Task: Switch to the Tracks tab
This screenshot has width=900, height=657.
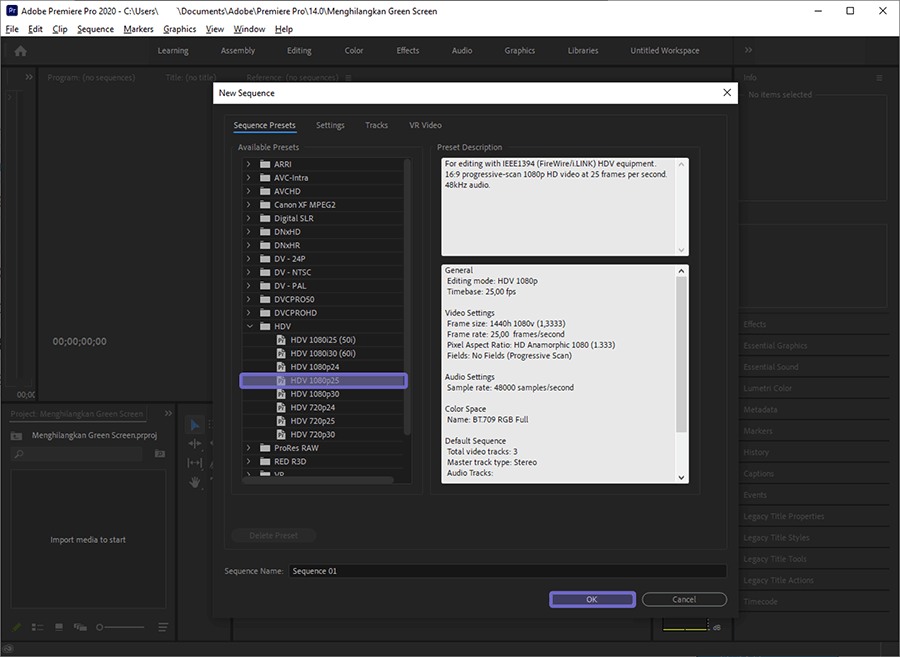Action: pyautogui.click(x=377, y=125)
